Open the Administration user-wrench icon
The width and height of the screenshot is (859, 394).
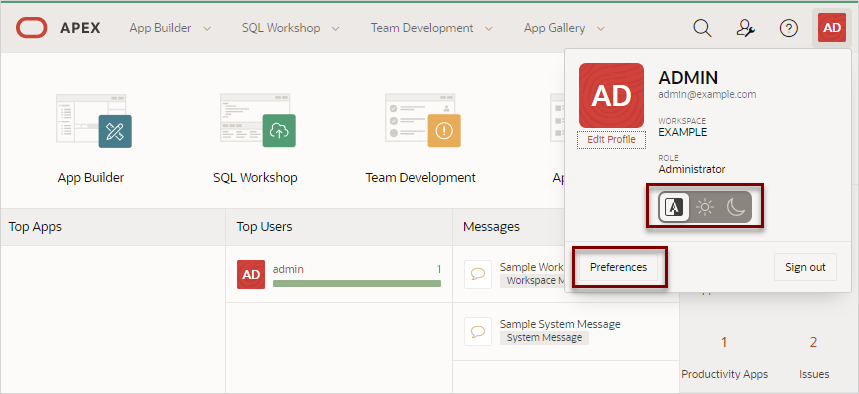click(x=746, y=28)
